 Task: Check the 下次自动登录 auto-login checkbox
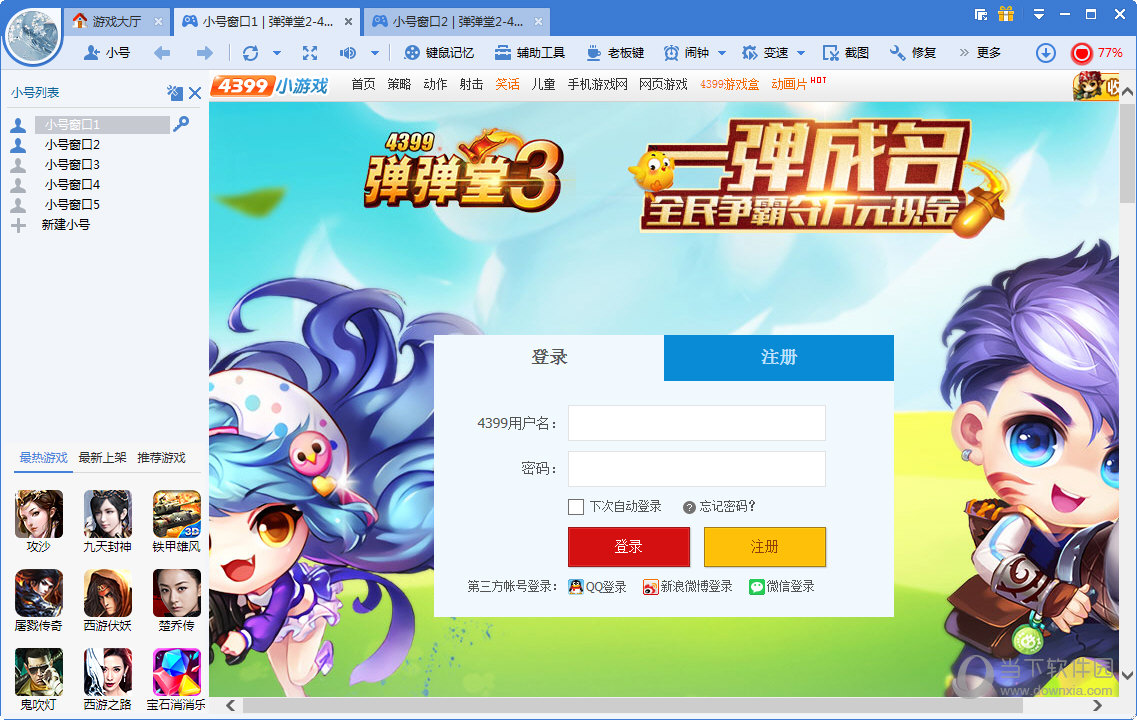pyautogui.click(x=576, y=507)
